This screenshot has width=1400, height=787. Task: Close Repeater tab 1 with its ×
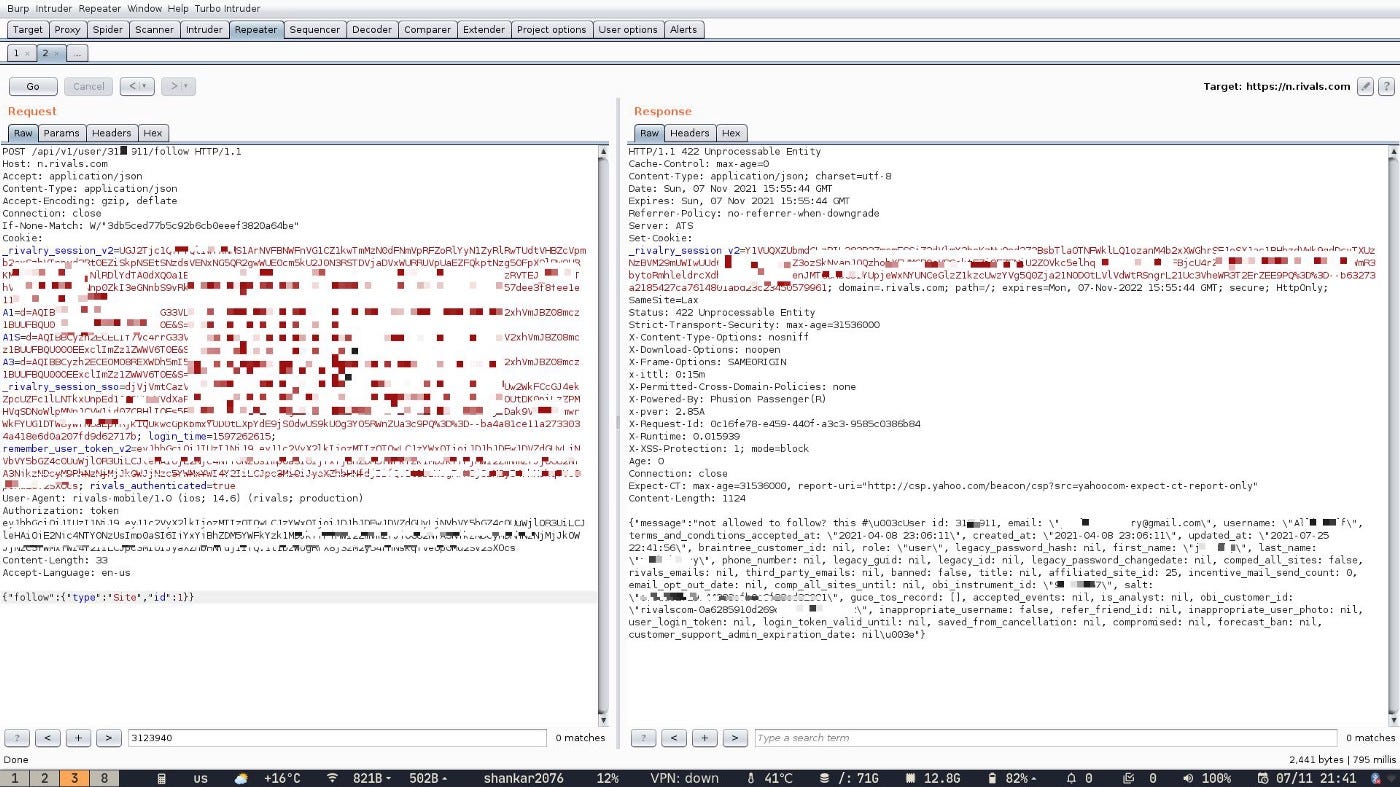27,53
